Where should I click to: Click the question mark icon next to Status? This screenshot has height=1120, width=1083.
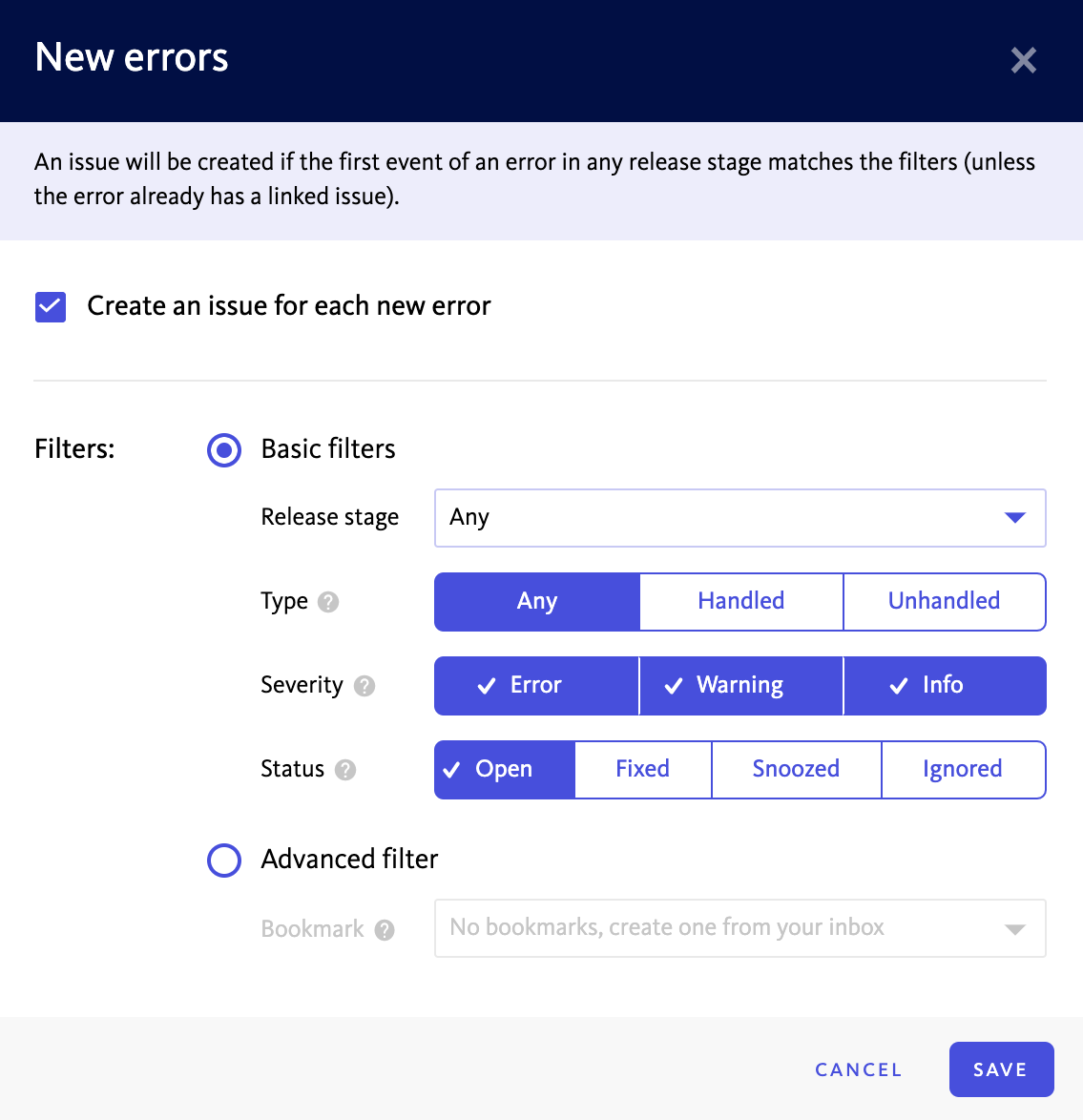[345, 770]
